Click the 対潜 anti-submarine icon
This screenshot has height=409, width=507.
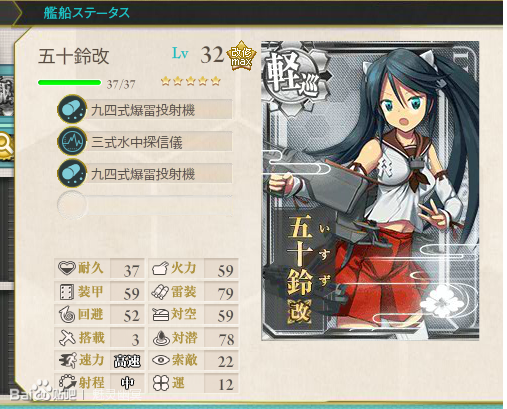pyautogui.click(x=161, y=338)
